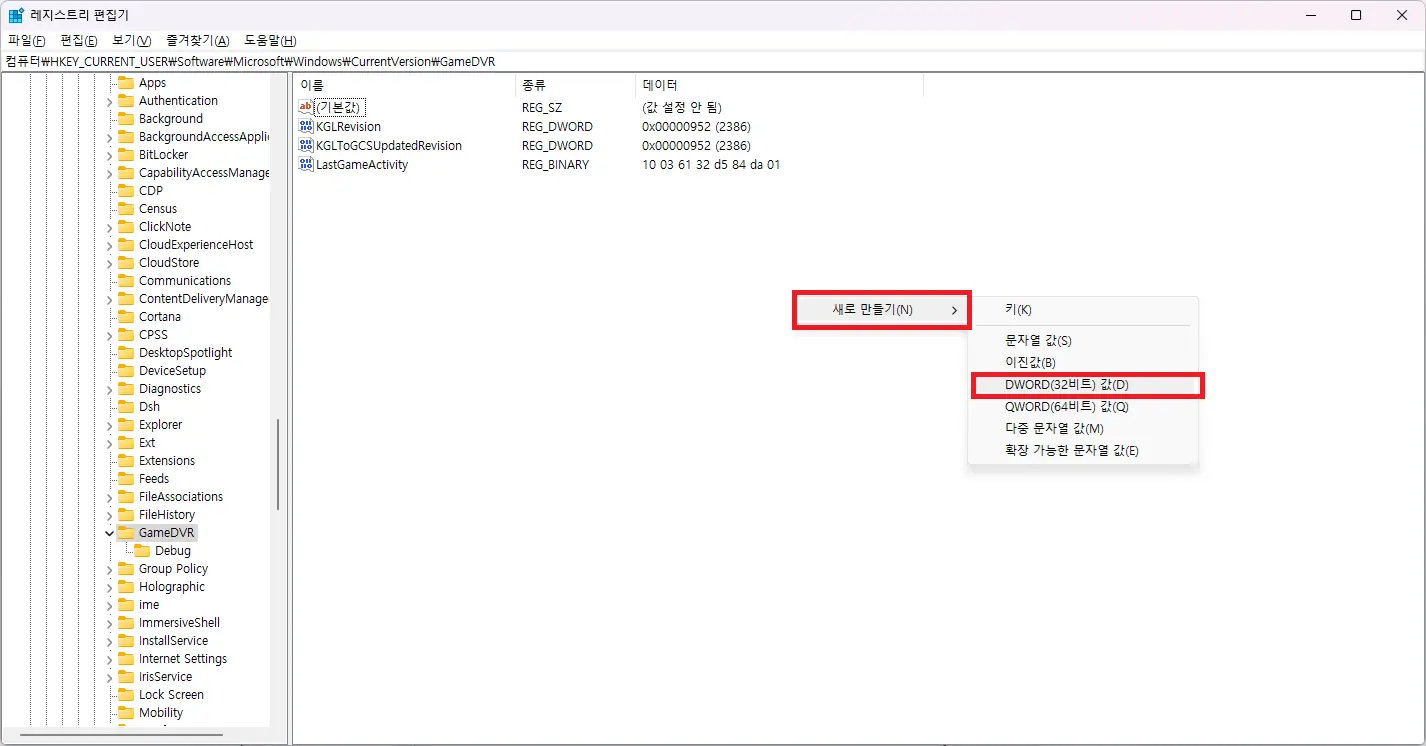
Task: Choose QWORD(64비트) 값(Q) in submenu
Action: tap(1083, 407)
